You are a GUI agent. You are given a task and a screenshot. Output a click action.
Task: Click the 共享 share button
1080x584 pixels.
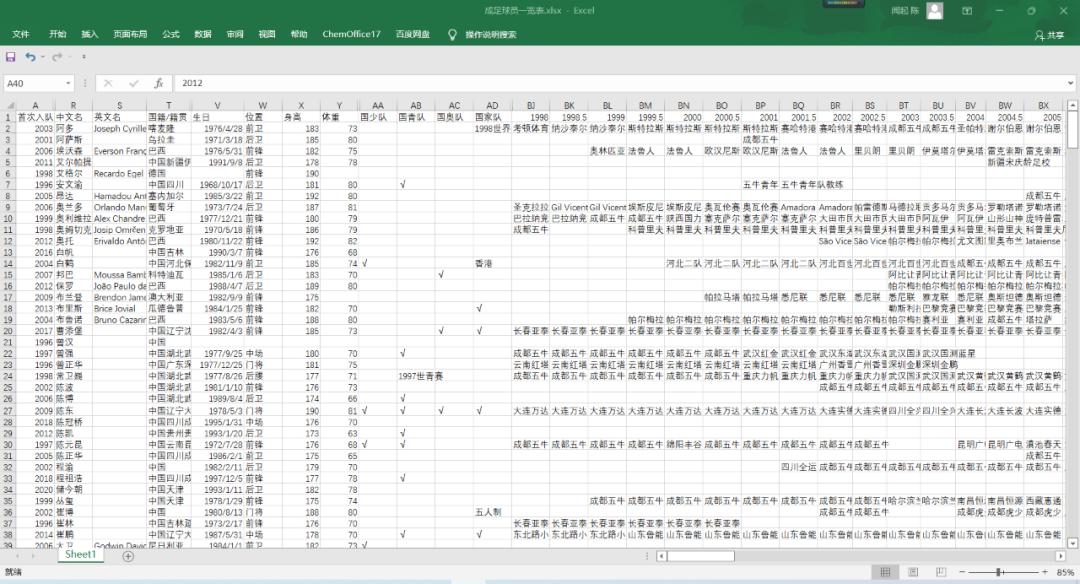(1049, 35)
